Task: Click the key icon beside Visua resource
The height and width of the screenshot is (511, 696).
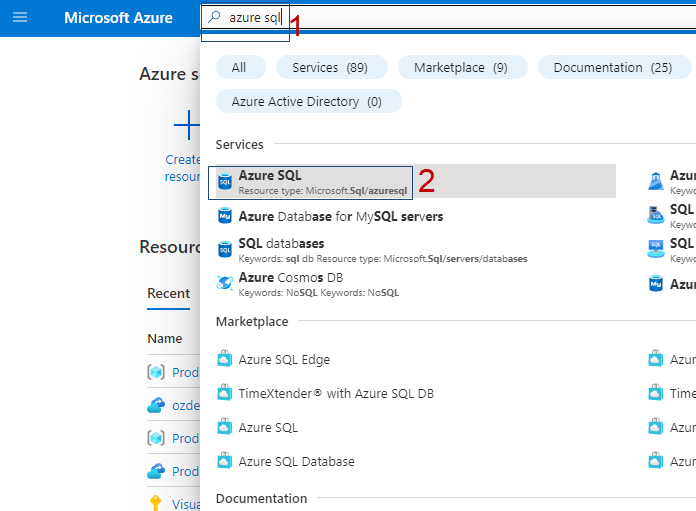Action: coord(155,503)
